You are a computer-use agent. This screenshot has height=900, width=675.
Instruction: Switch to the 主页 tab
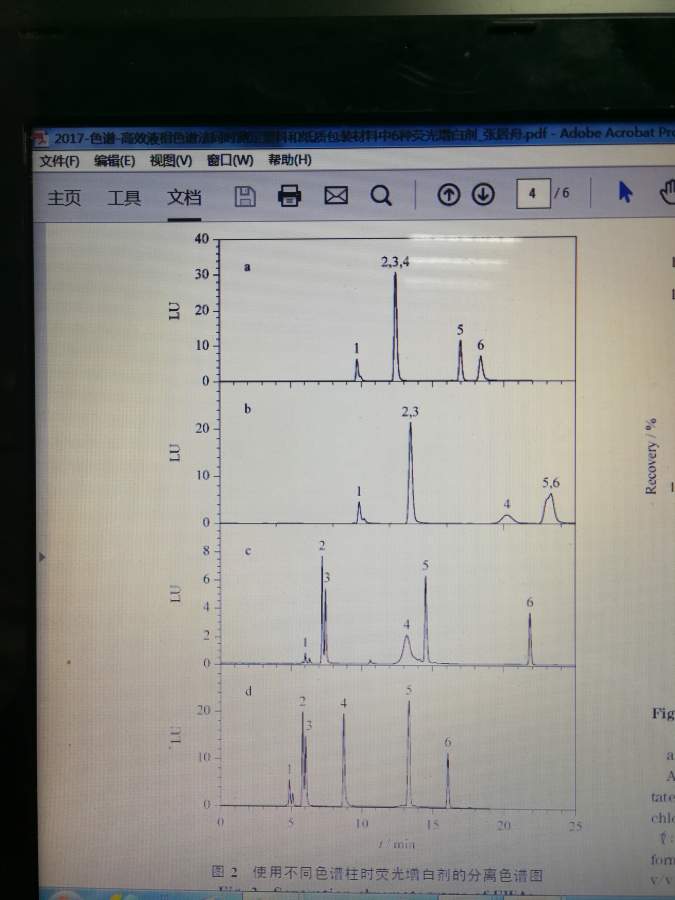(64, 198)
